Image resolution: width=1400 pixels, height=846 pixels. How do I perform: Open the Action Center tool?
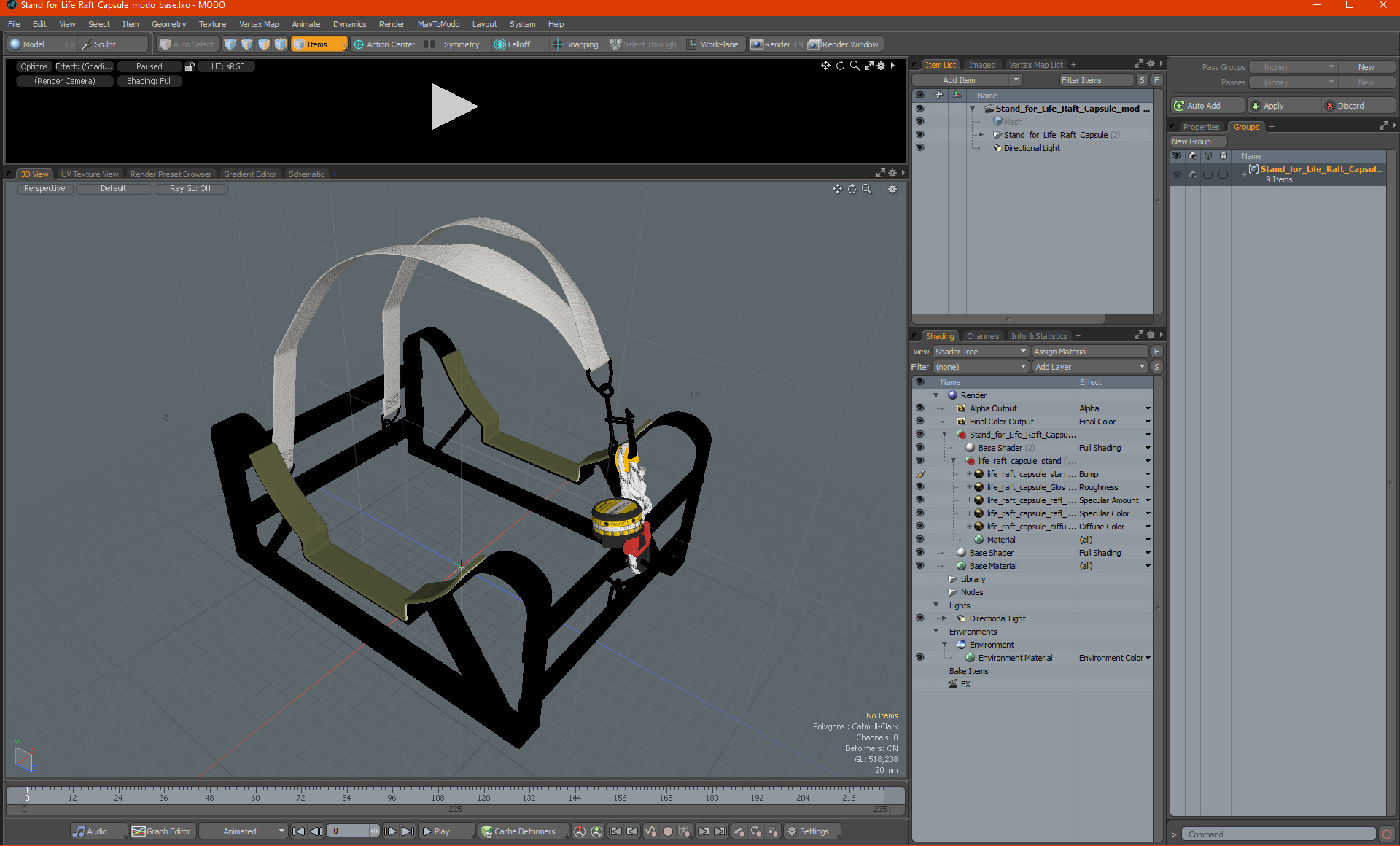(384, 44)
